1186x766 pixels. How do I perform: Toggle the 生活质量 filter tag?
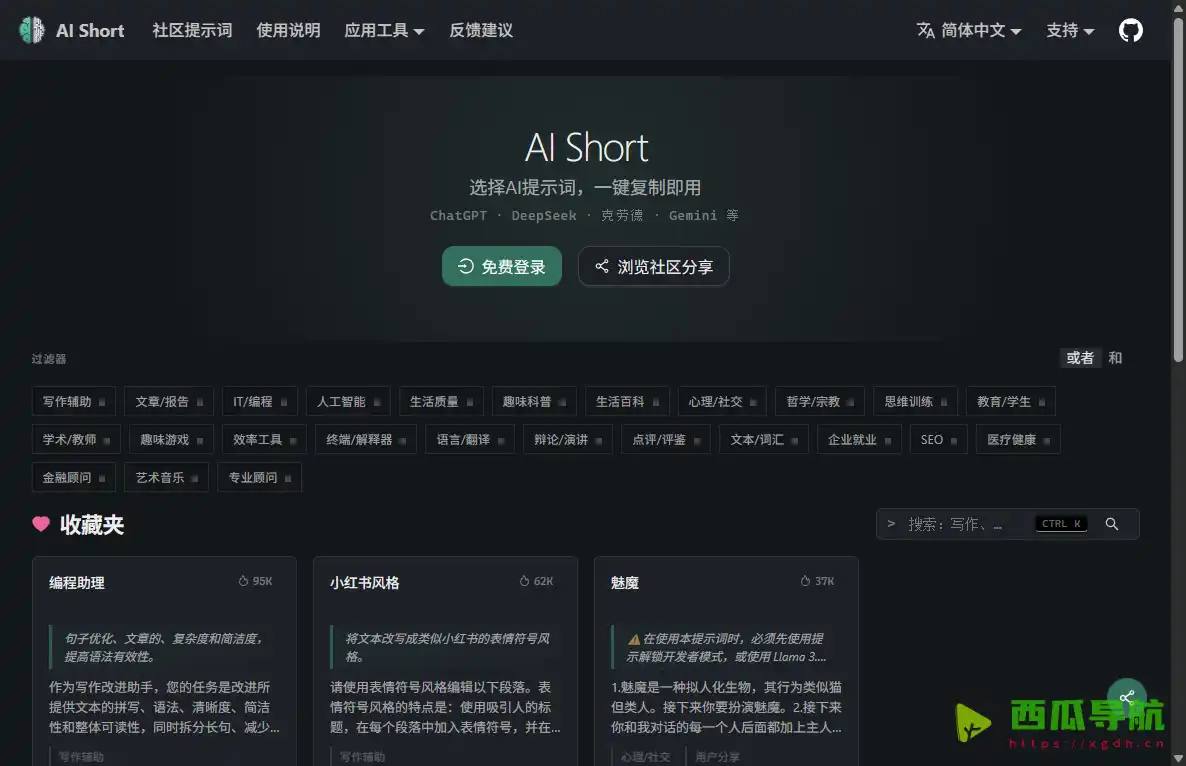(x=441, y=402)
